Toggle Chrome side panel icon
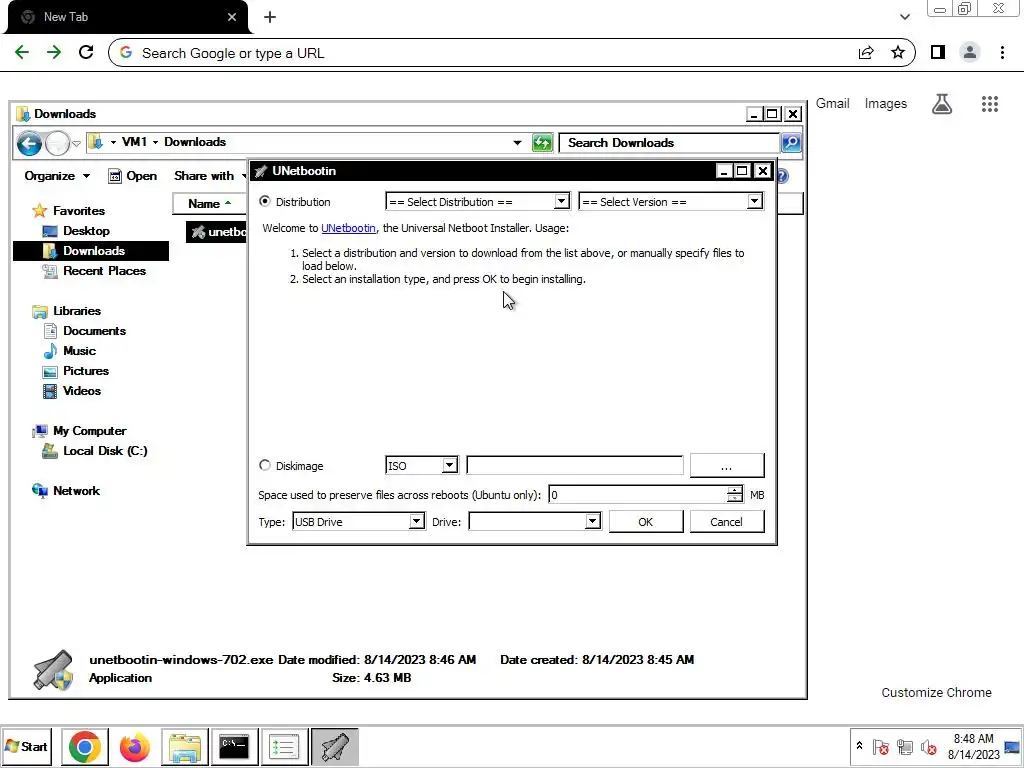The height and width of the screenshot is (768, 1024). pos(938,53)
